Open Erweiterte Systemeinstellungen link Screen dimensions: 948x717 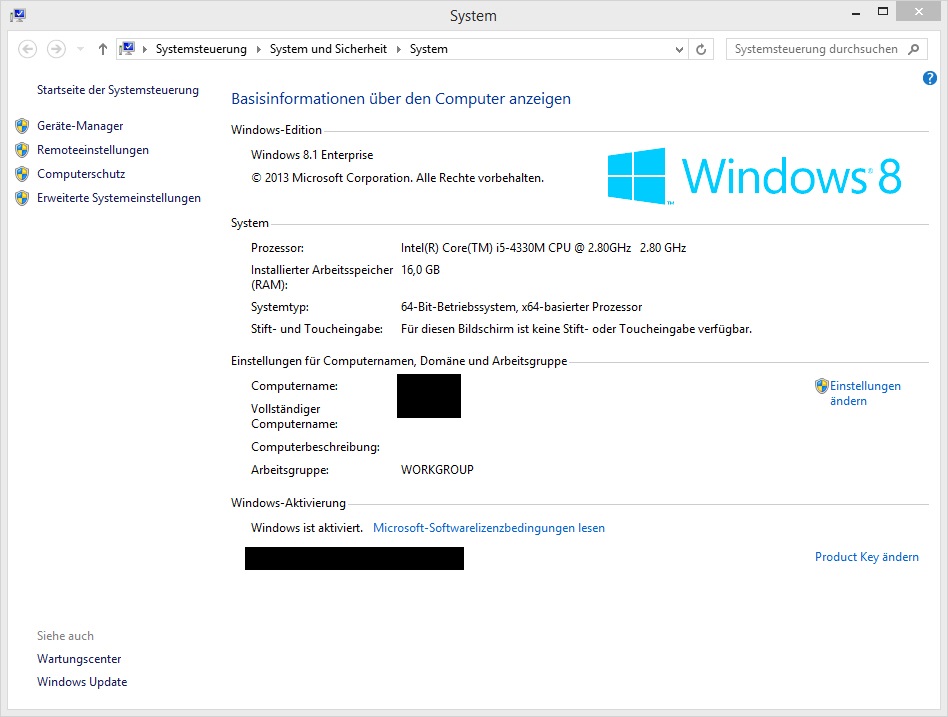(118, 198)
